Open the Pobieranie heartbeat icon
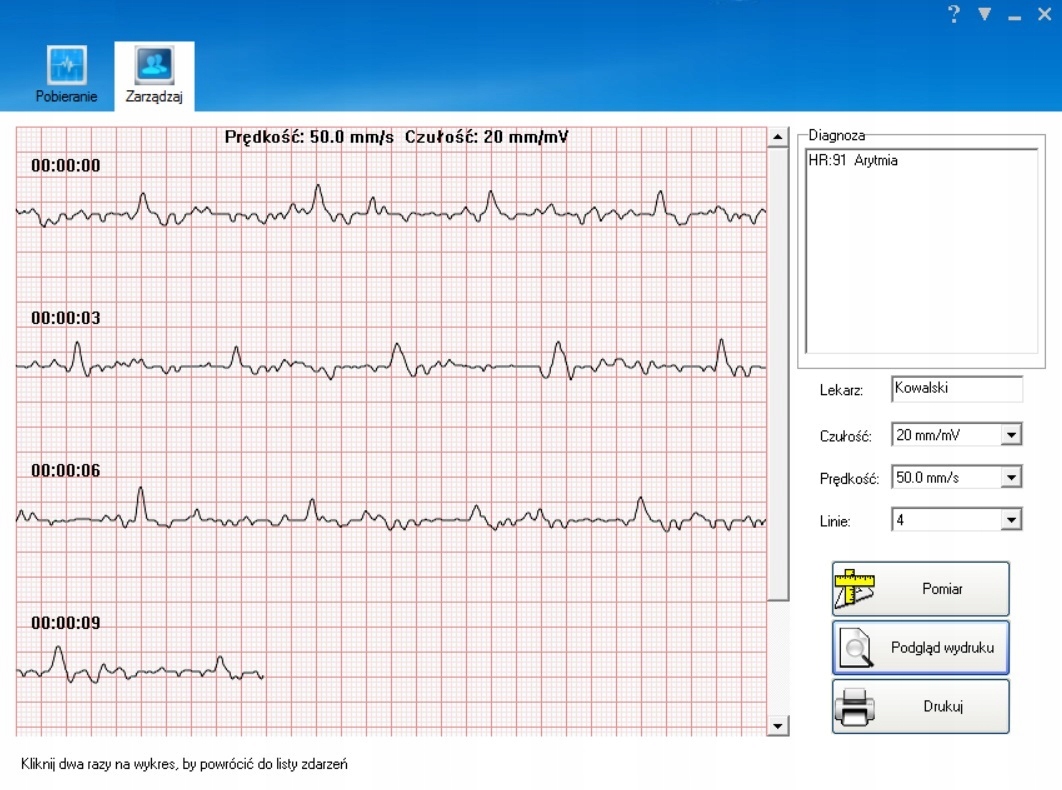Image resolution: width=1062 pixels, height=790 pixels. point(66,65)
